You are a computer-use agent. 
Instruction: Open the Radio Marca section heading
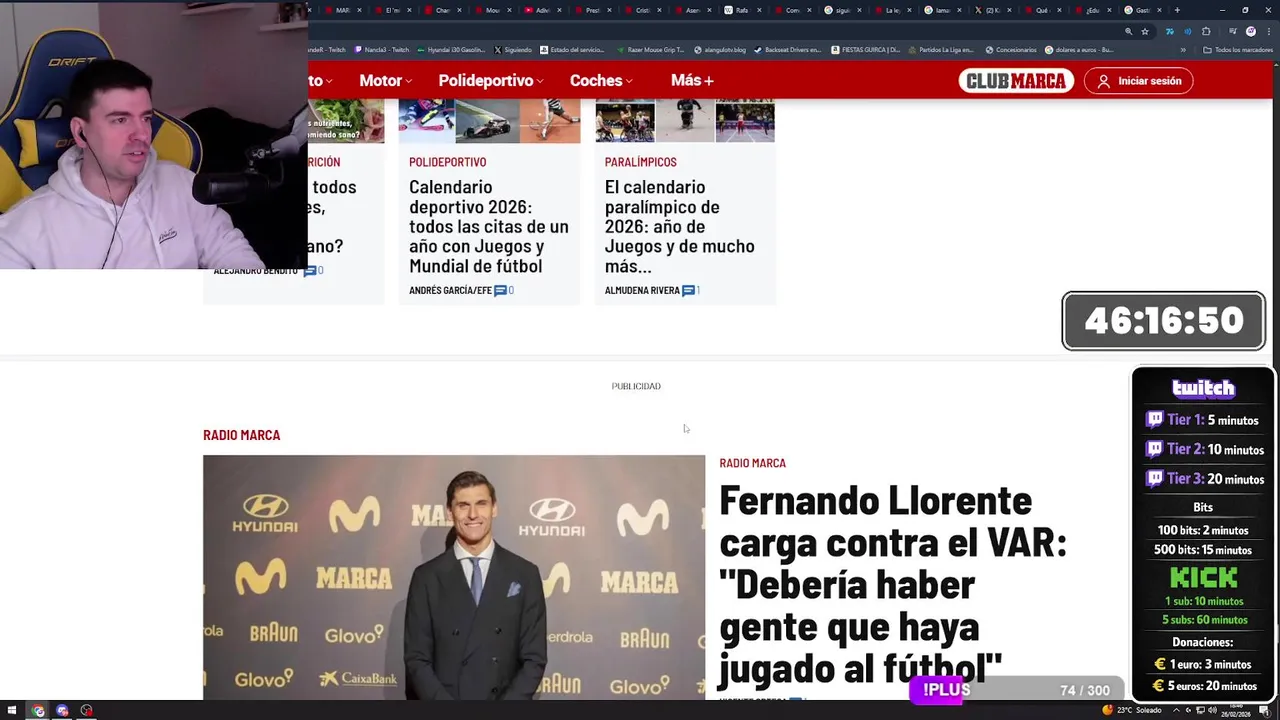[x=241, y=435]
